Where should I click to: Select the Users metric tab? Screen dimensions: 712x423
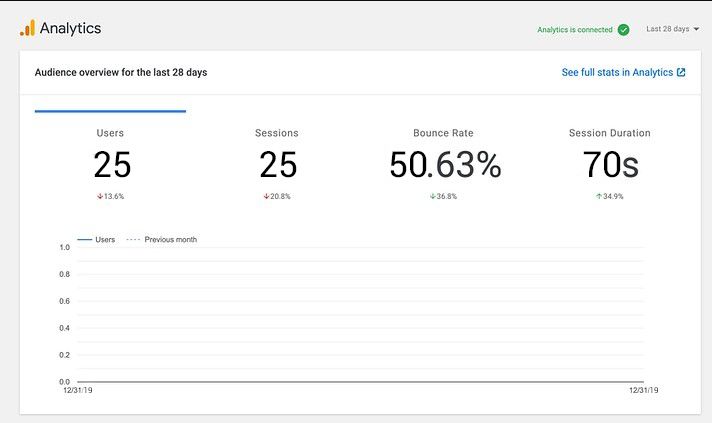point(110,160)
